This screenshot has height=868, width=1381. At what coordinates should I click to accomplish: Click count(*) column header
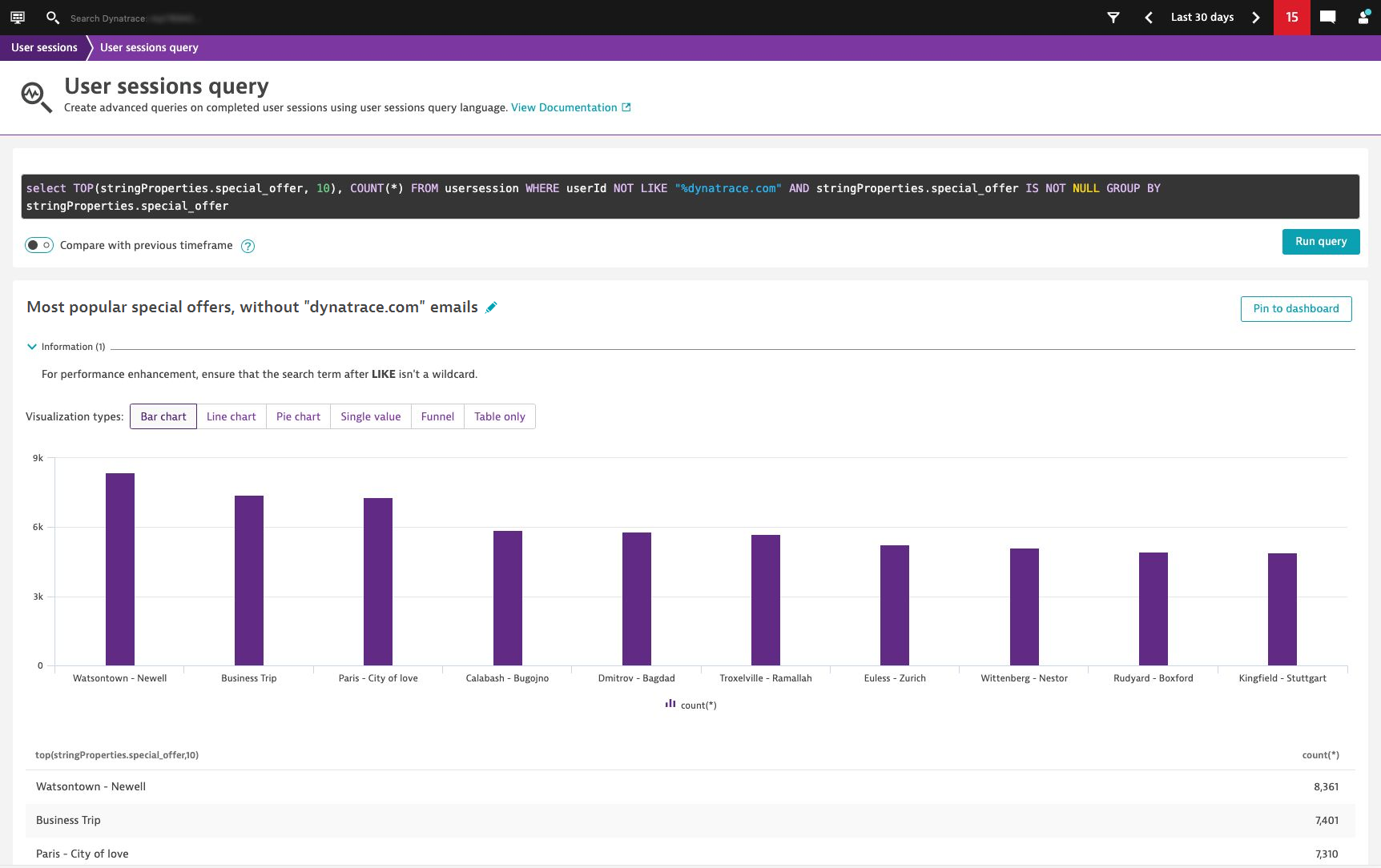[1320, 755]
